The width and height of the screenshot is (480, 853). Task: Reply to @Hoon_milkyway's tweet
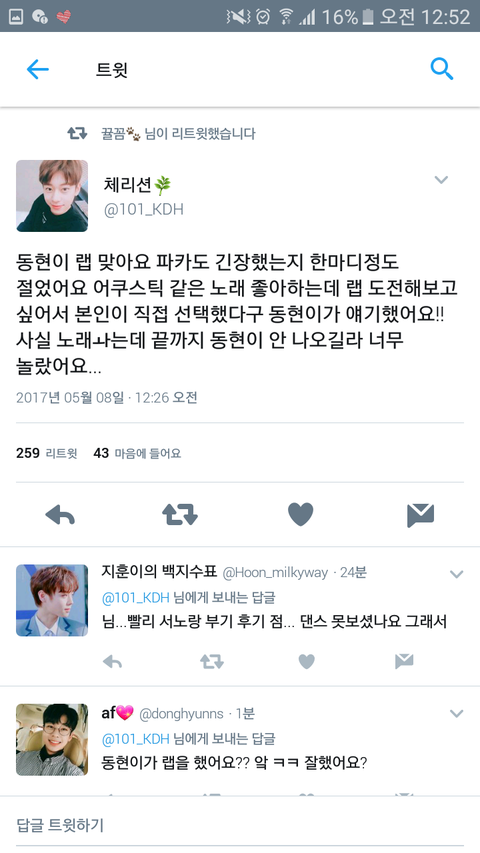click(112, 662)
